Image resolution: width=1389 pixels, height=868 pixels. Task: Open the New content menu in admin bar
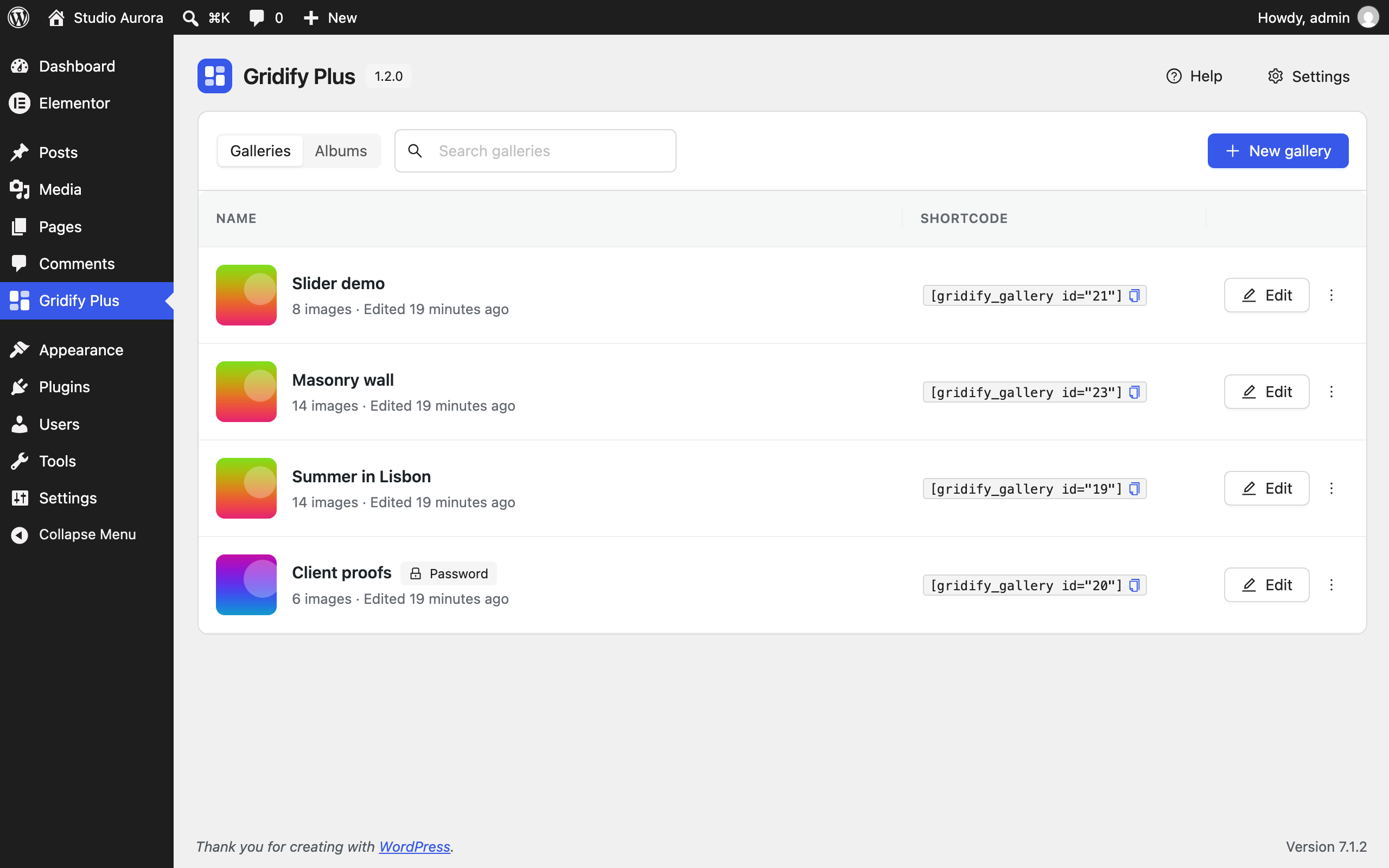pyautogui.click(x=330, y=17)
